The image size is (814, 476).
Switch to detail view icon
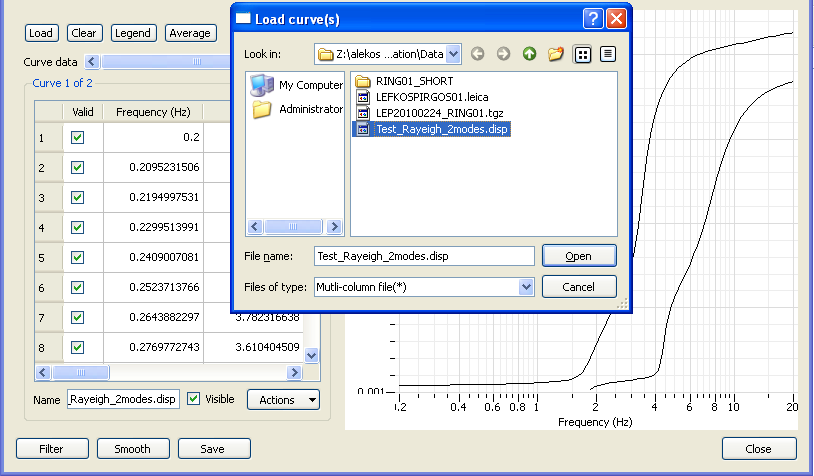coord(607,54)
